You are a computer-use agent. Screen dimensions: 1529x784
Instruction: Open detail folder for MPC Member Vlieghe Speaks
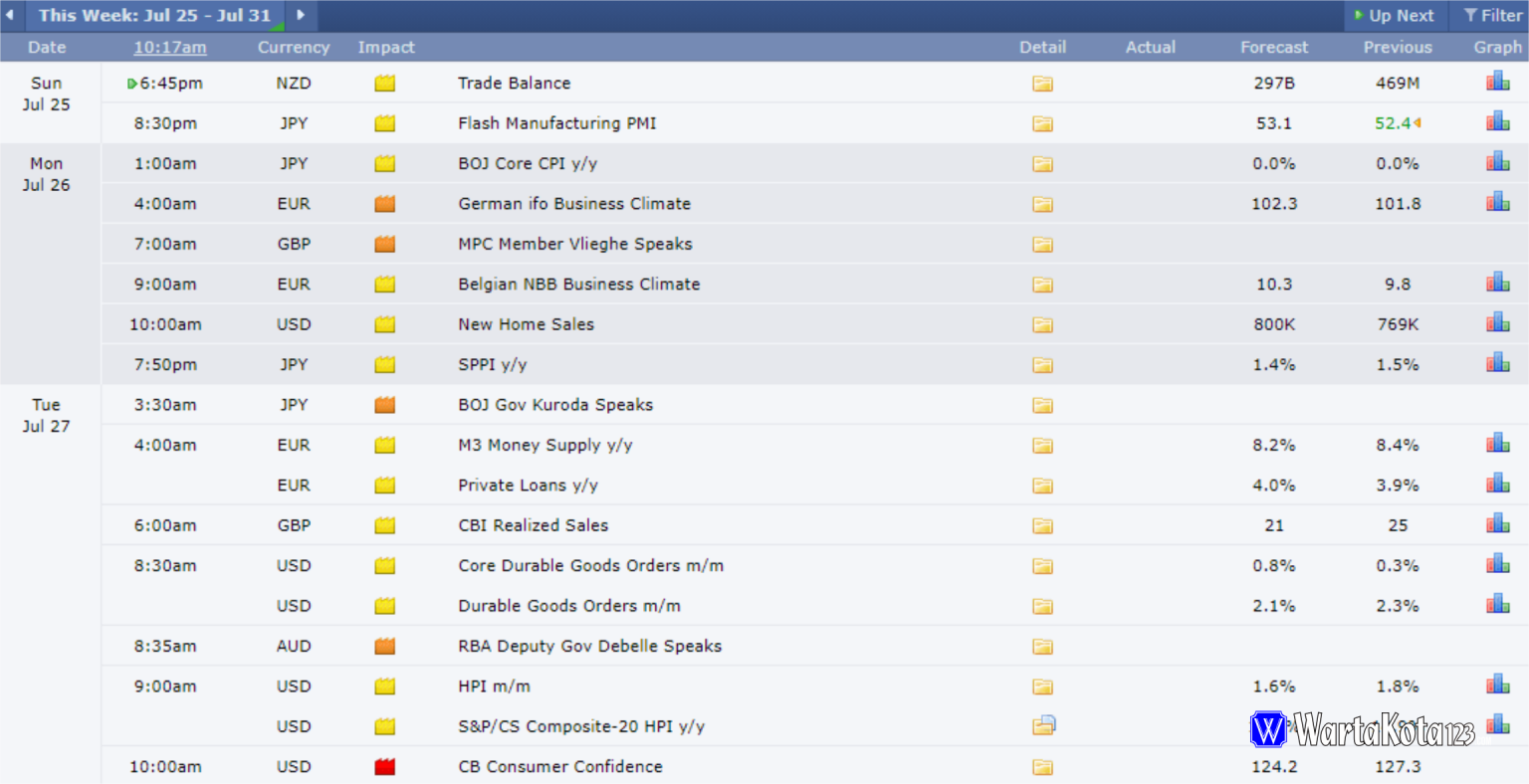1042,245
